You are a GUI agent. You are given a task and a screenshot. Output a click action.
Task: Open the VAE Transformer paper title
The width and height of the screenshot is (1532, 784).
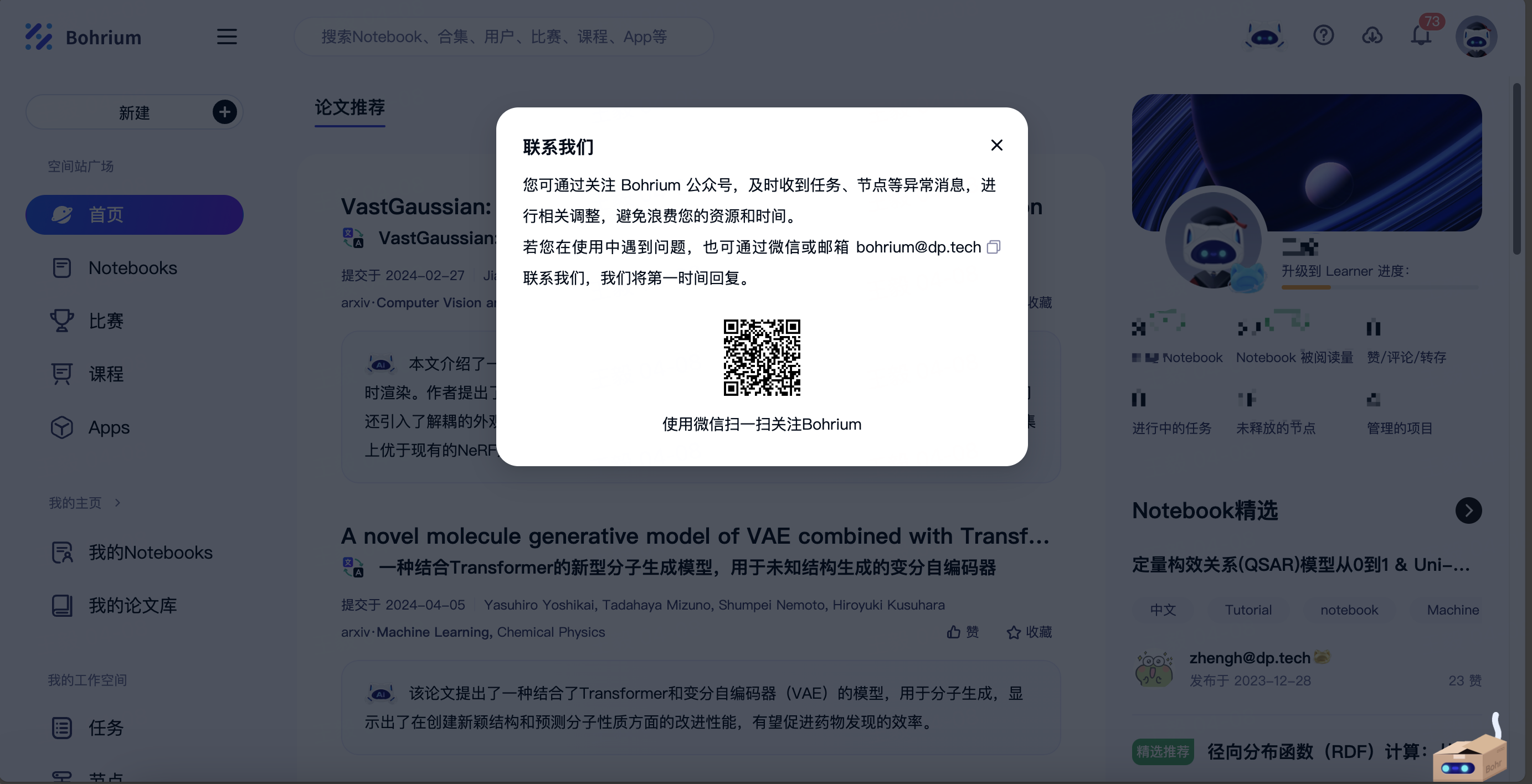[x=695, y=536]
